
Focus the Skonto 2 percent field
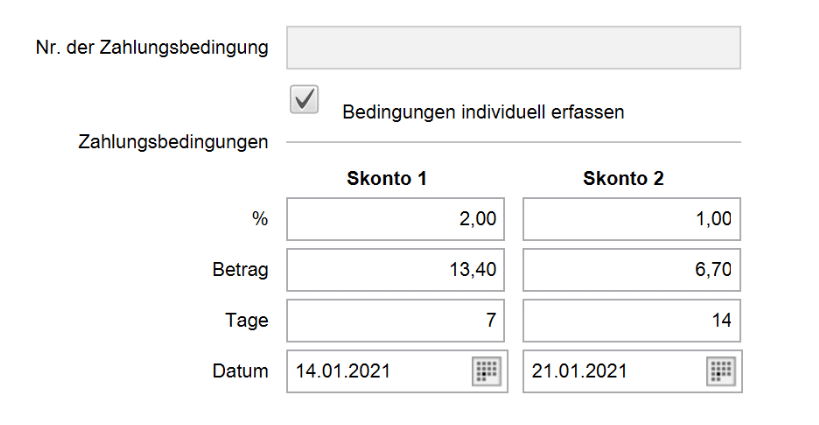[x=631, y=219]
